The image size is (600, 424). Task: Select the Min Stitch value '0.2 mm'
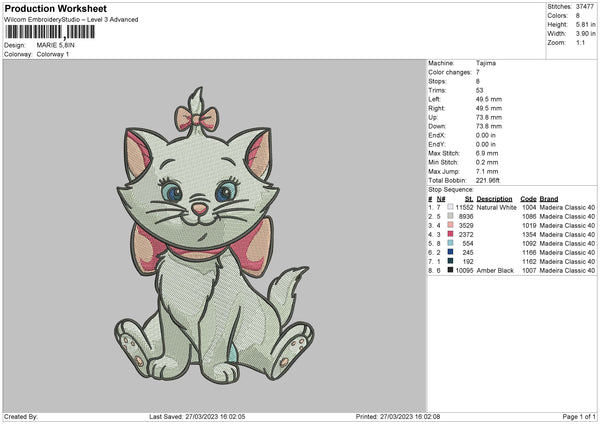point(487,162)
